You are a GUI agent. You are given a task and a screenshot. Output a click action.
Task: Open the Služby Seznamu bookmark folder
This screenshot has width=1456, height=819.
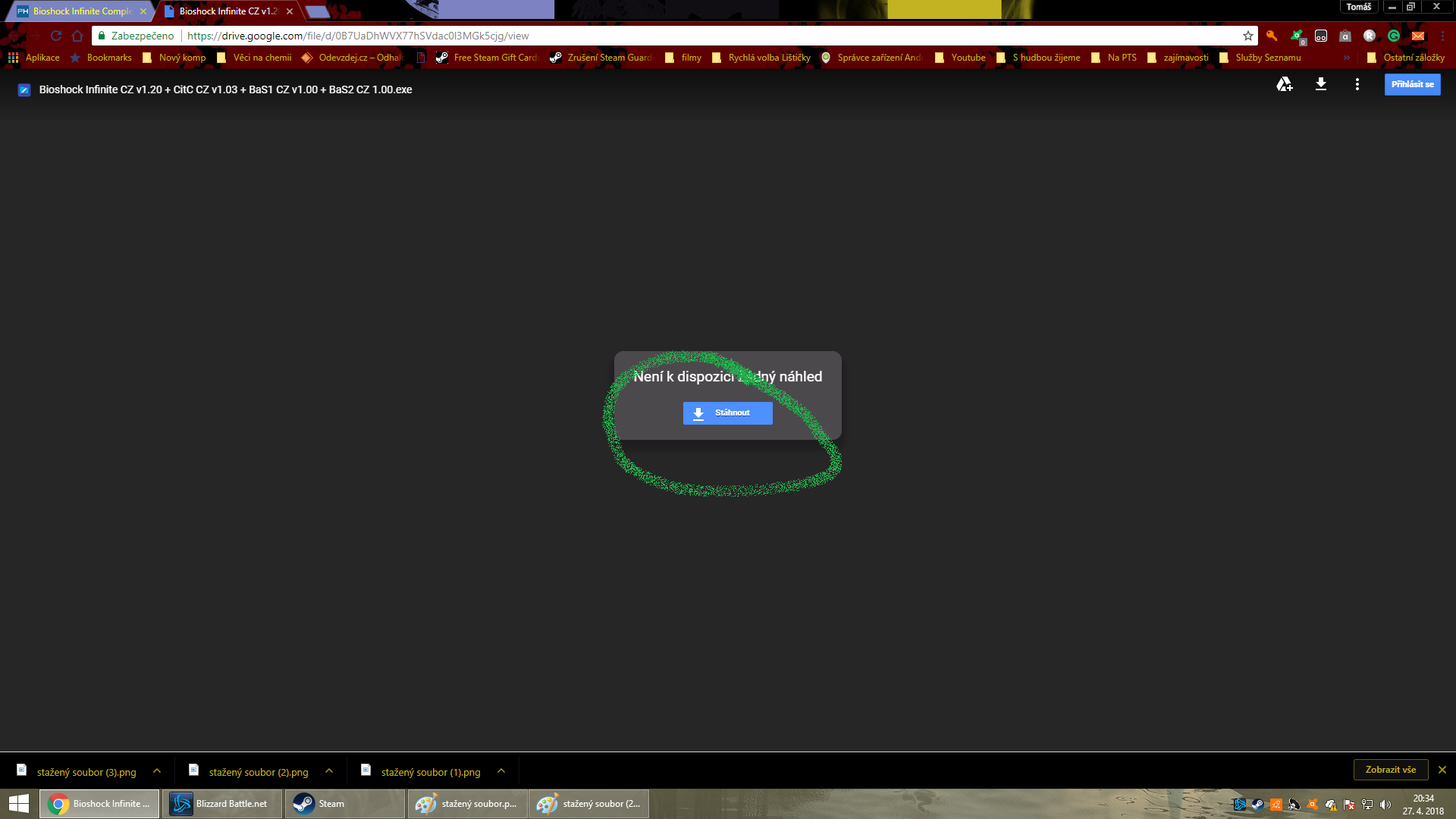pos(1260,58)
